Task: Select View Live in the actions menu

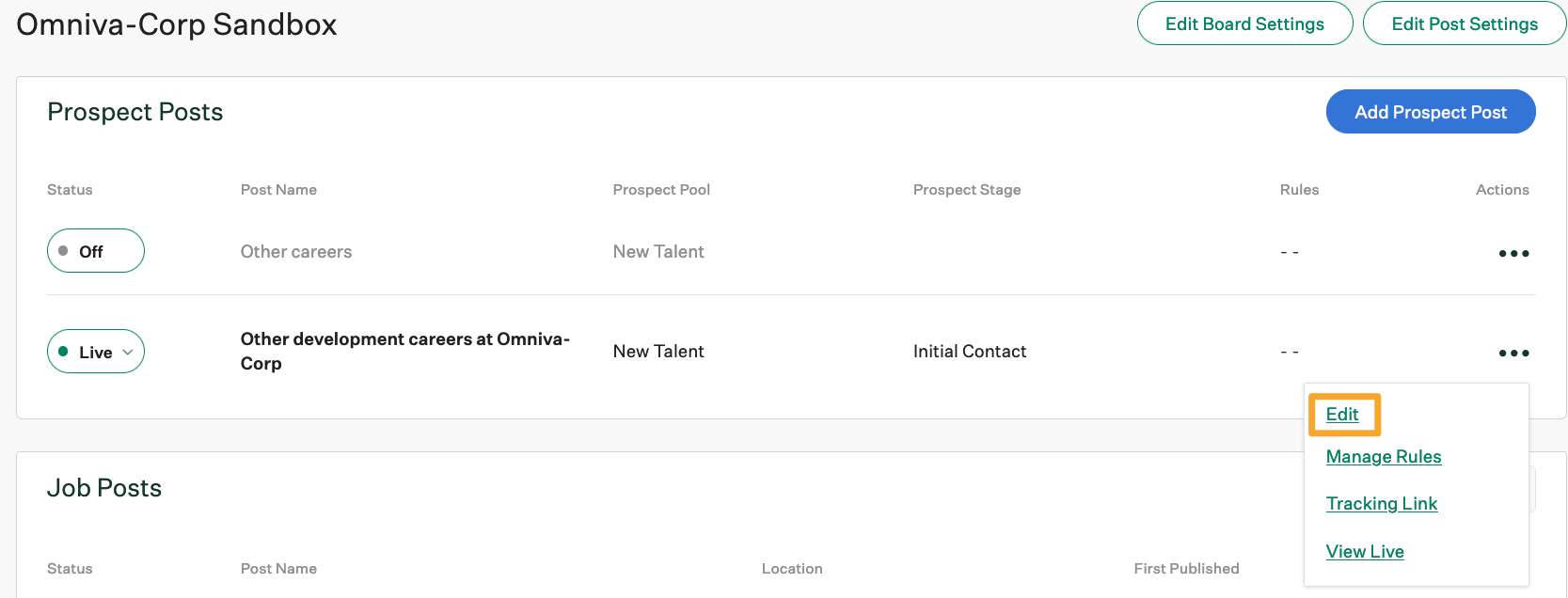Action: [x=1364, y=551]
